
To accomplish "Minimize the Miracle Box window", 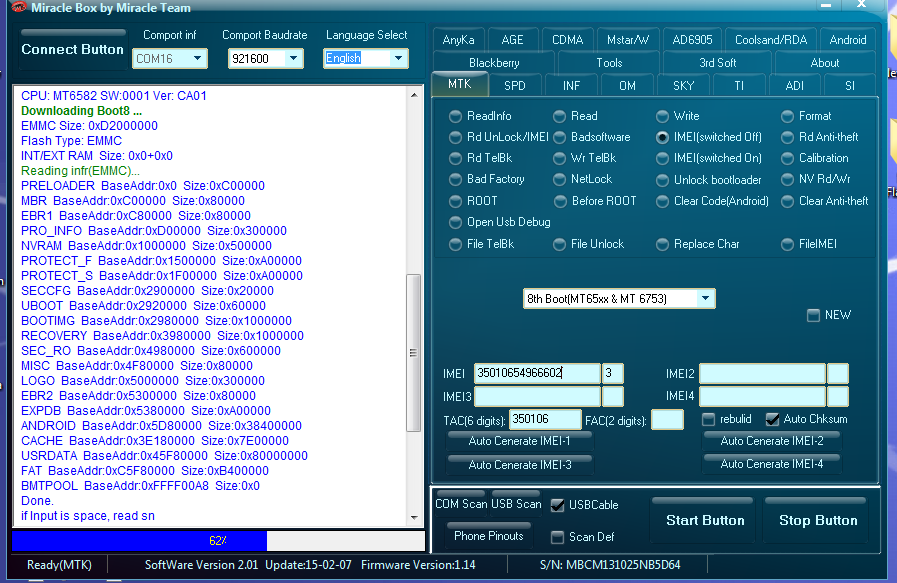I will (x=825, y=5).
